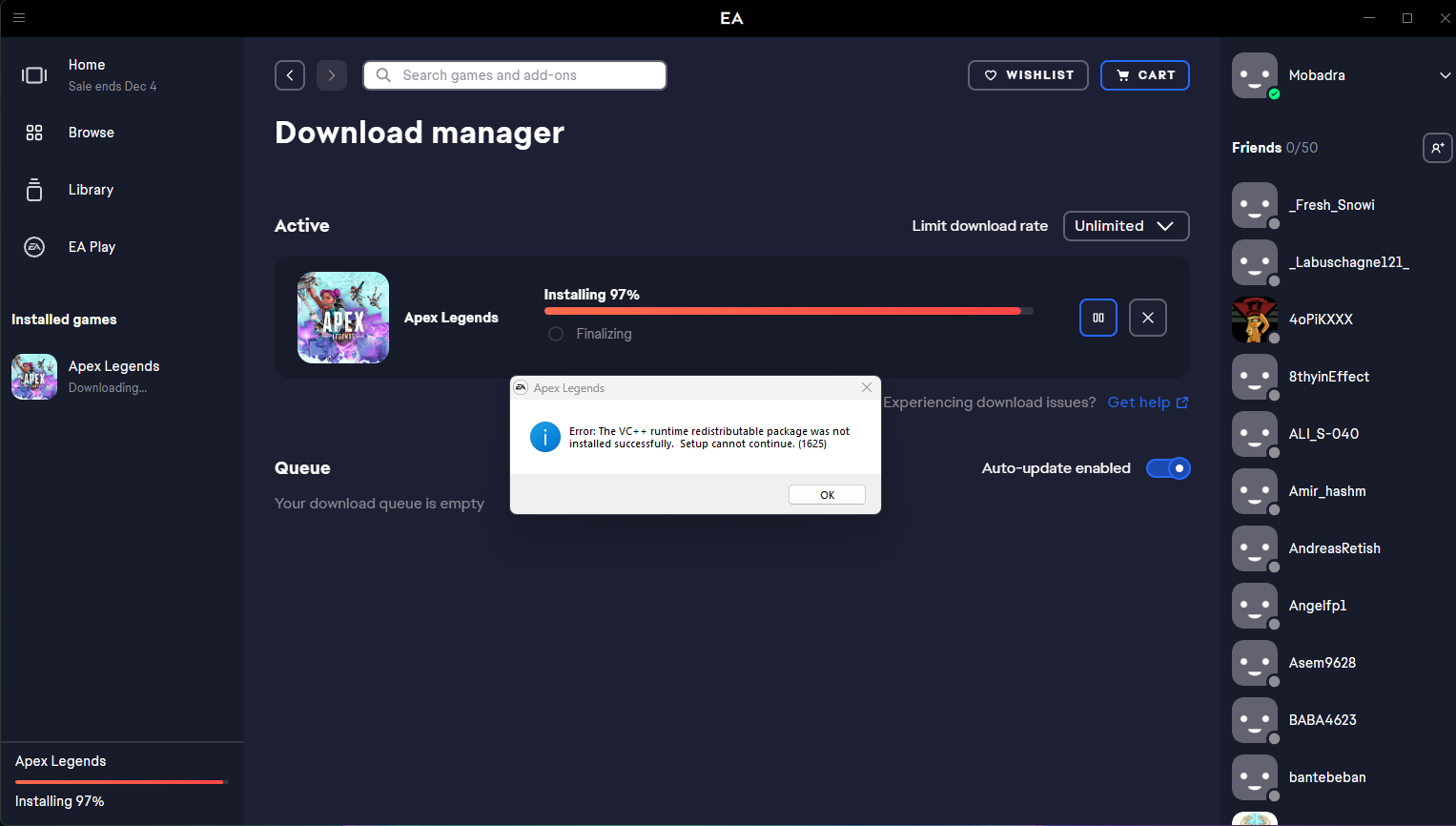Image resolution: width=1456 pixels, height=826 pixels.
Task: Click the _Labuschagne121_ avatar icon
Action: [x=1255, y=262]
